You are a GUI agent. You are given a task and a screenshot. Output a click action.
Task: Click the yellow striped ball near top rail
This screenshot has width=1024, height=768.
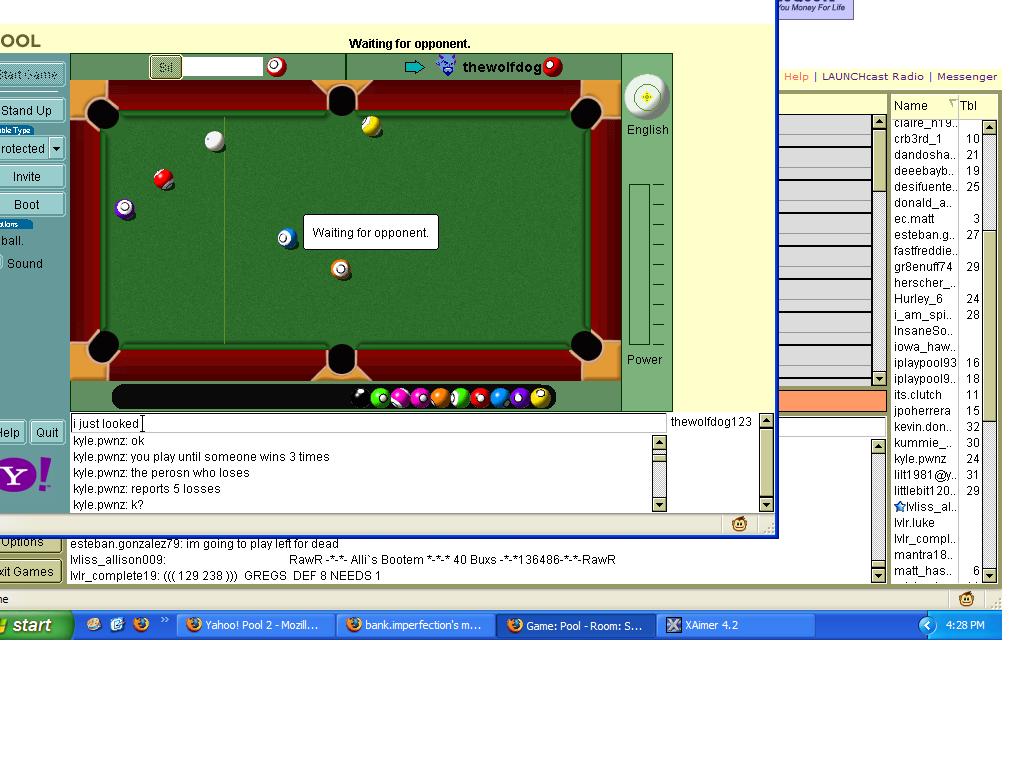coord(371,125)
